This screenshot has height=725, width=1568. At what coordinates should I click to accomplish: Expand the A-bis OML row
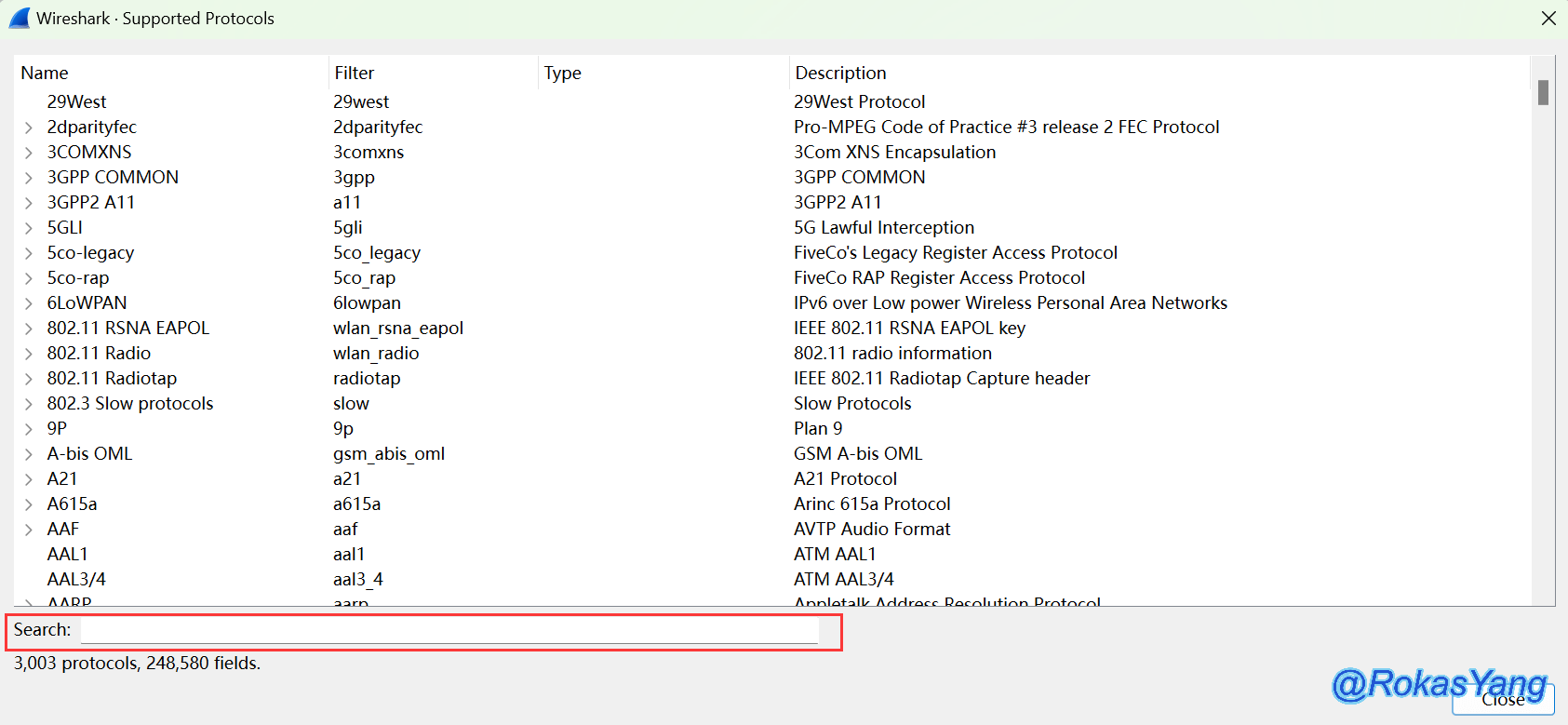tap(29, 454)
